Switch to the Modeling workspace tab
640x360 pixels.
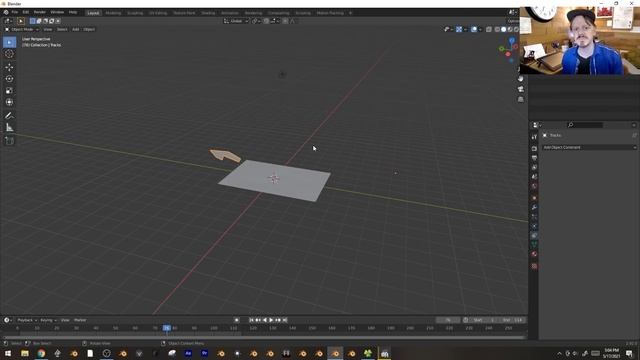pos(113,13)
